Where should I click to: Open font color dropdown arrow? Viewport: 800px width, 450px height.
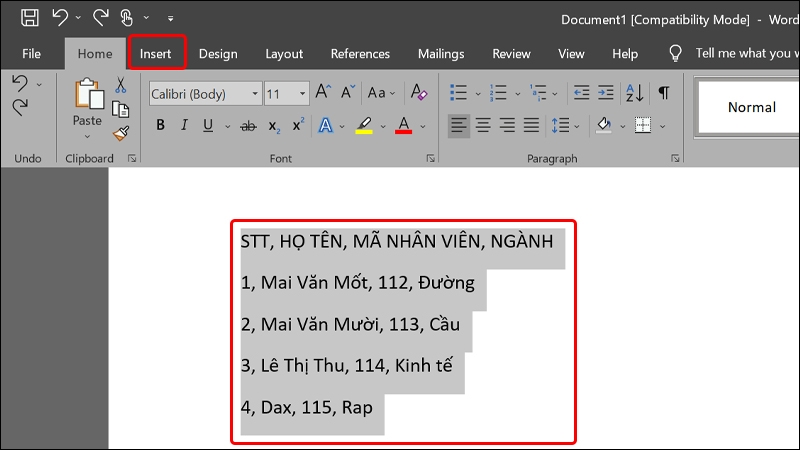click(x=423, y=126)
